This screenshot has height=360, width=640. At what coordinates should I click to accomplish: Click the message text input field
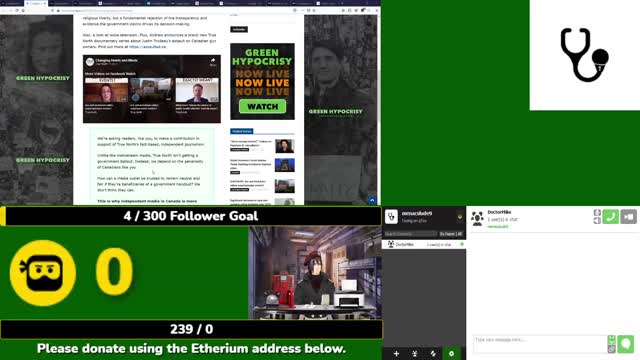[x=540, y=344]
